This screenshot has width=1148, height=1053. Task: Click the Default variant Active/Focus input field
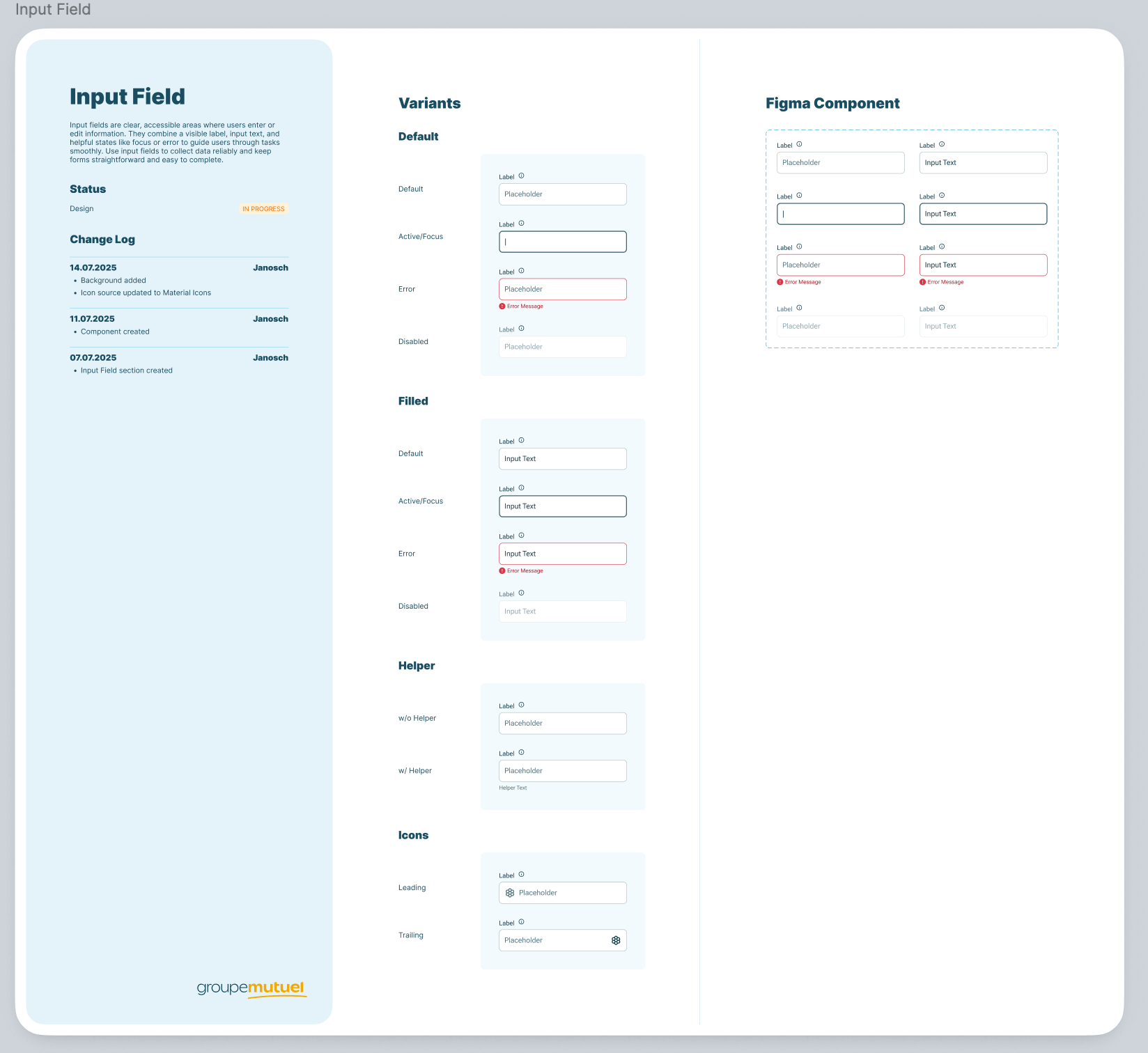(x=562, y=242)
